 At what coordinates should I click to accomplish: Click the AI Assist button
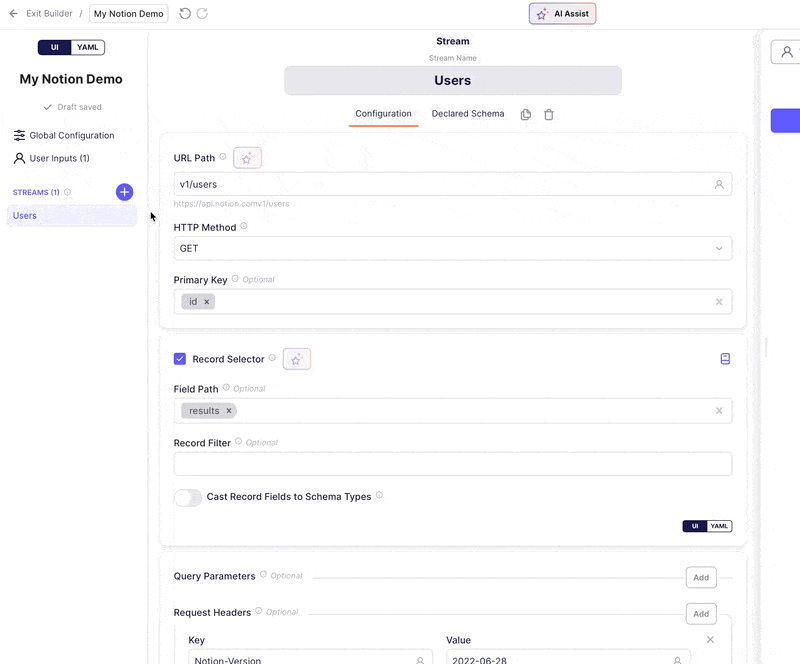[562, 14]
